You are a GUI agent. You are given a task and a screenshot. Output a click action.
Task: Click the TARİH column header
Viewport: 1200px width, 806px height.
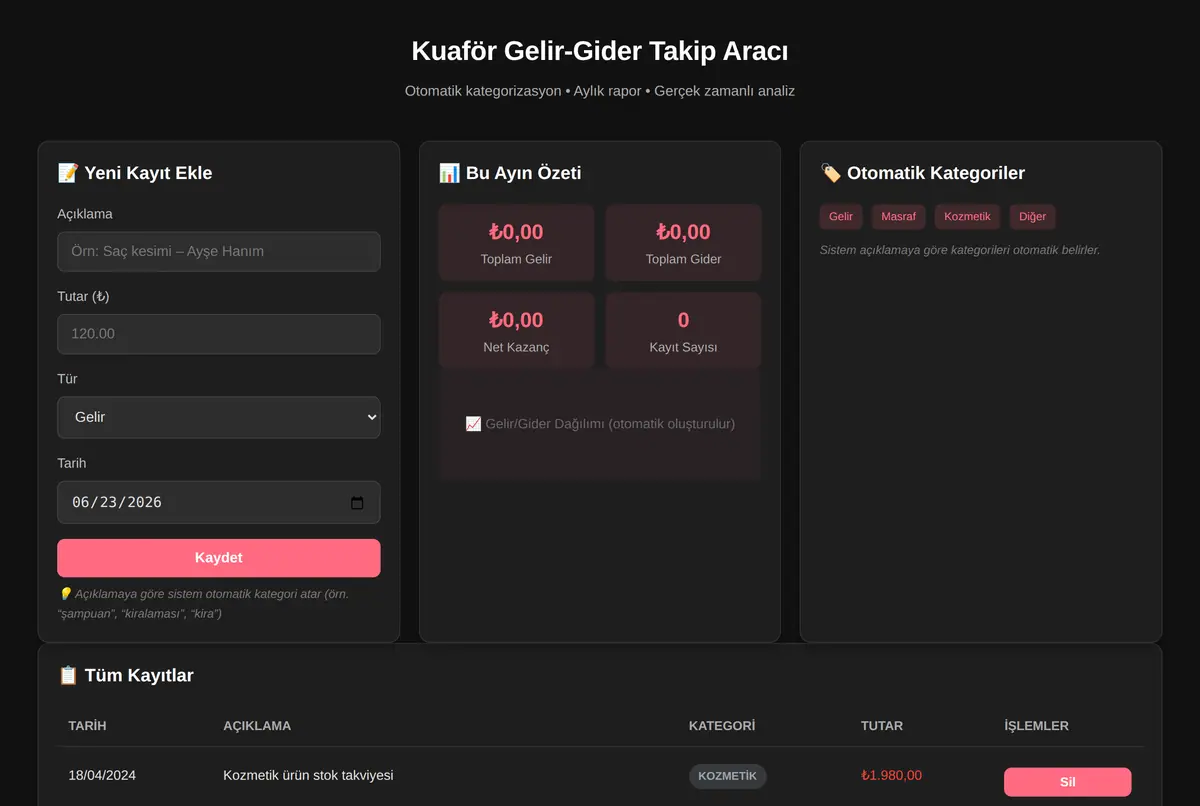pyautogui.click(x=87, y=726)
